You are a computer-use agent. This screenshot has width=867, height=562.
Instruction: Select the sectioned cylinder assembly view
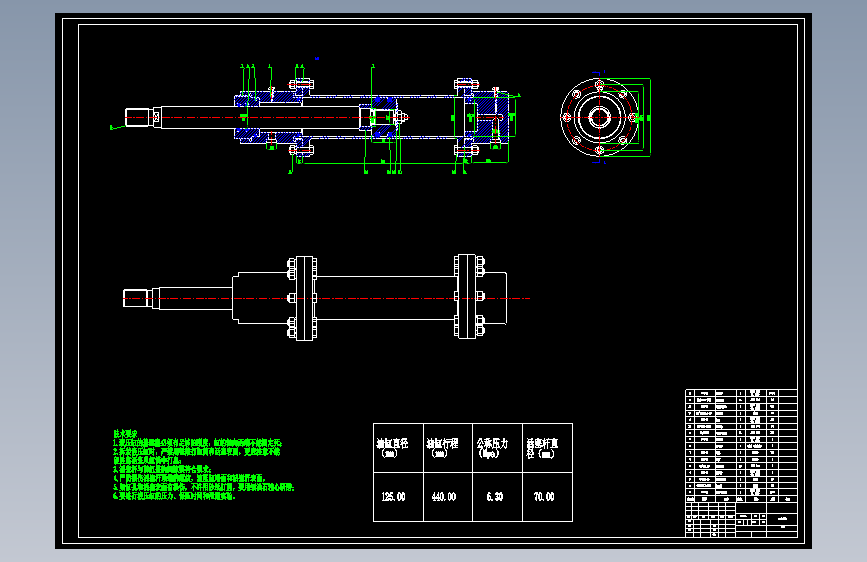tap(315, 119)
